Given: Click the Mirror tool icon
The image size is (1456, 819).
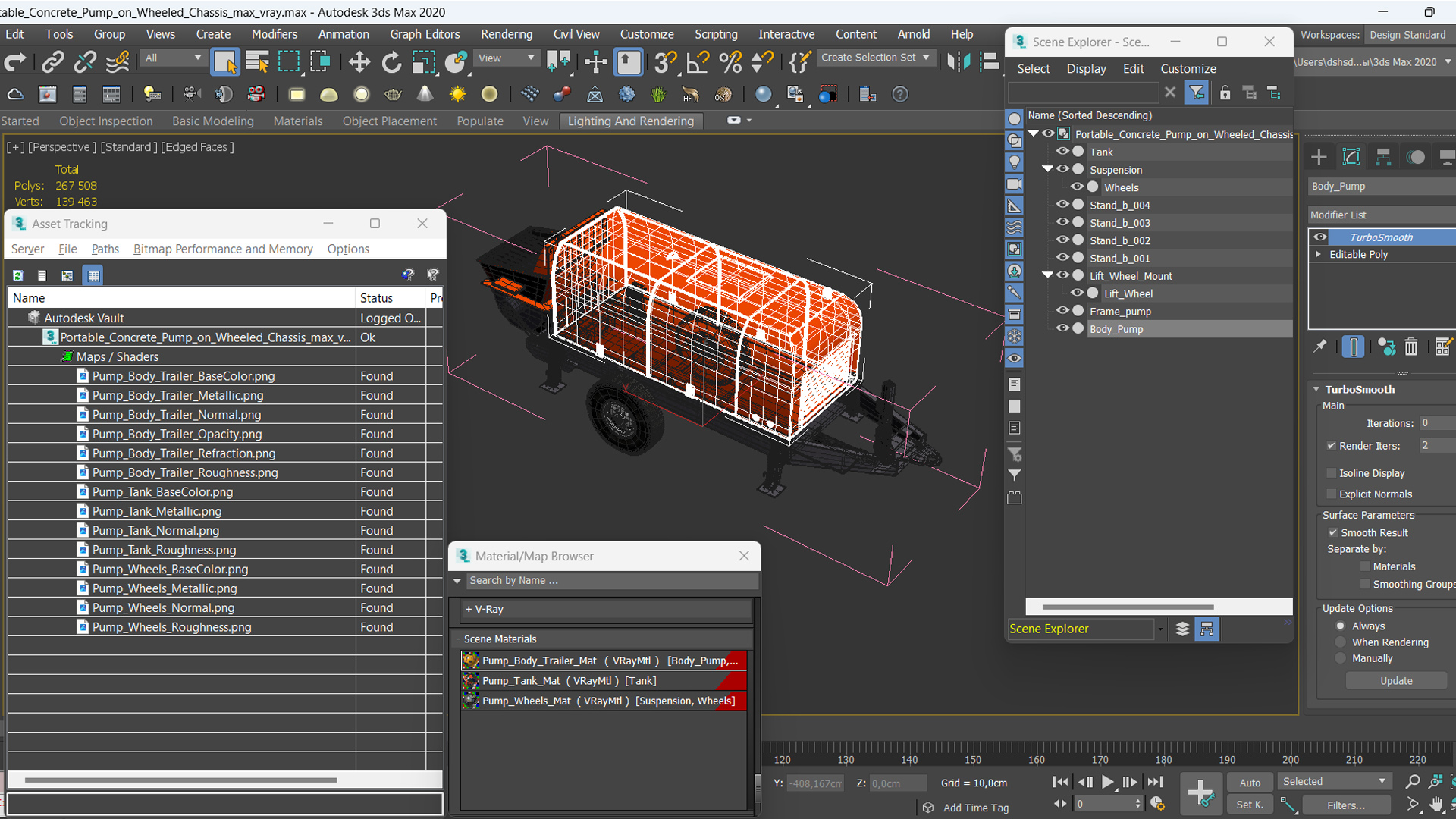Looking at the screenshot, I should point(959,61).
